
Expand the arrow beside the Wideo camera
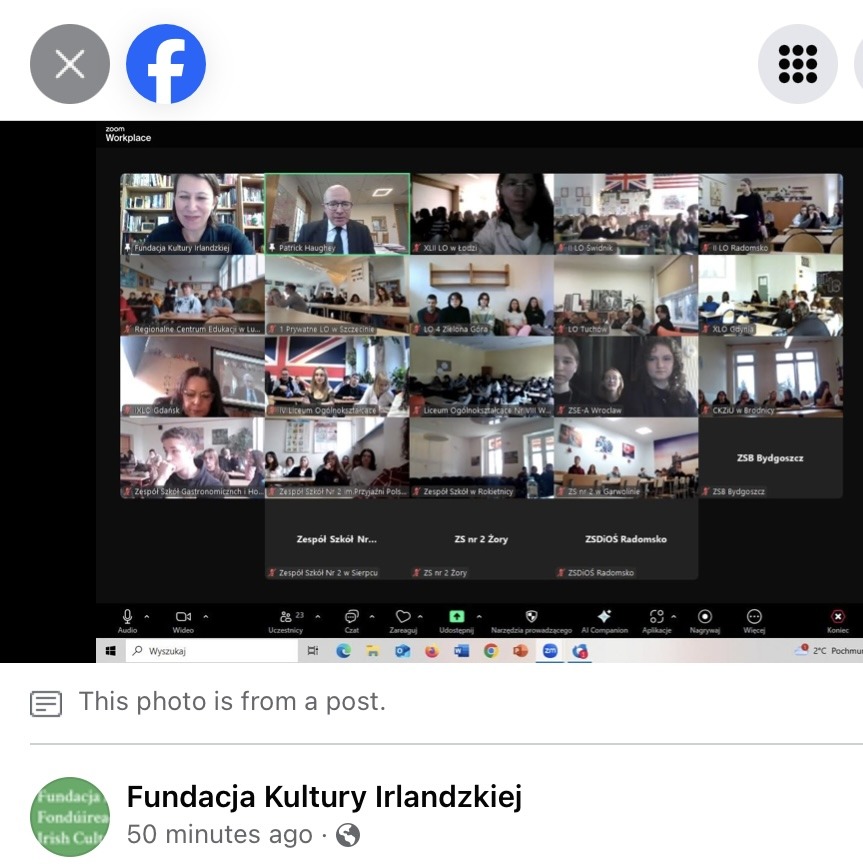pyautogui.click(x=204, y=617)
